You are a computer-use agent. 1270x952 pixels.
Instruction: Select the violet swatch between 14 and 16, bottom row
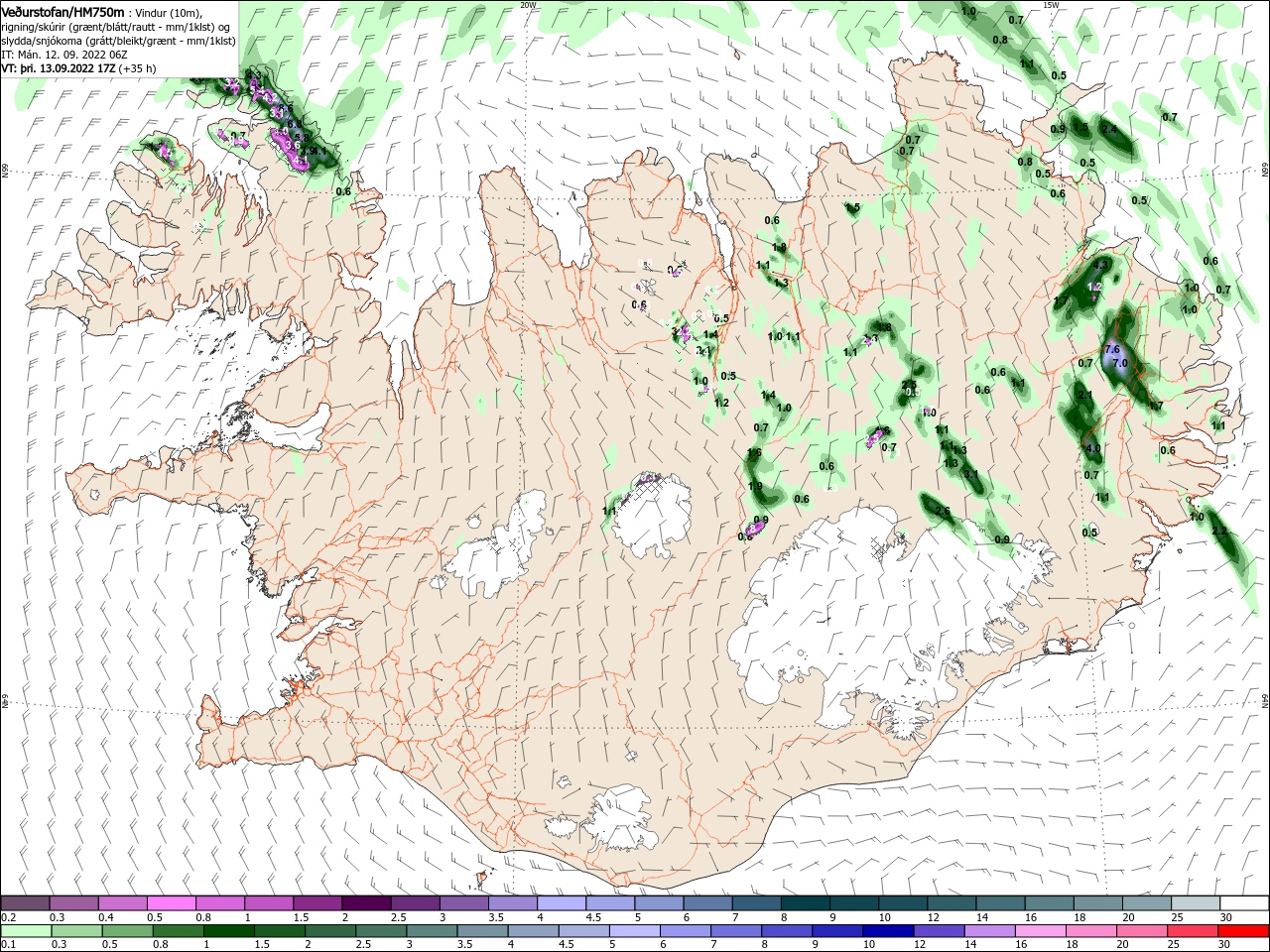990,931
